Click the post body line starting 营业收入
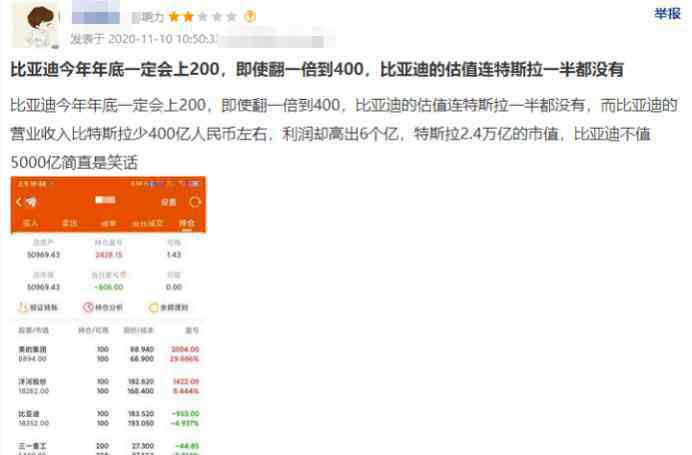This screenshot has width=692, height=455. click(330, 134)
